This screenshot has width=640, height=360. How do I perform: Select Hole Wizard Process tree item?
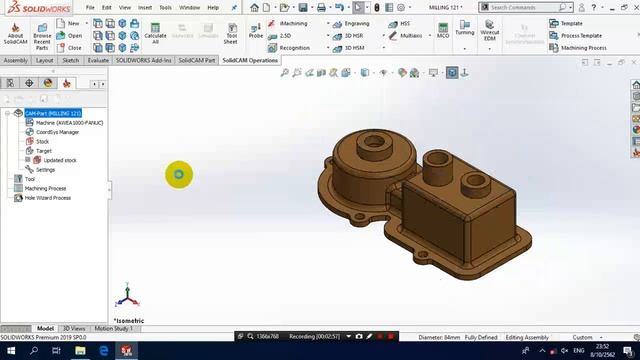pyautogui.click(x=43, y=198)
